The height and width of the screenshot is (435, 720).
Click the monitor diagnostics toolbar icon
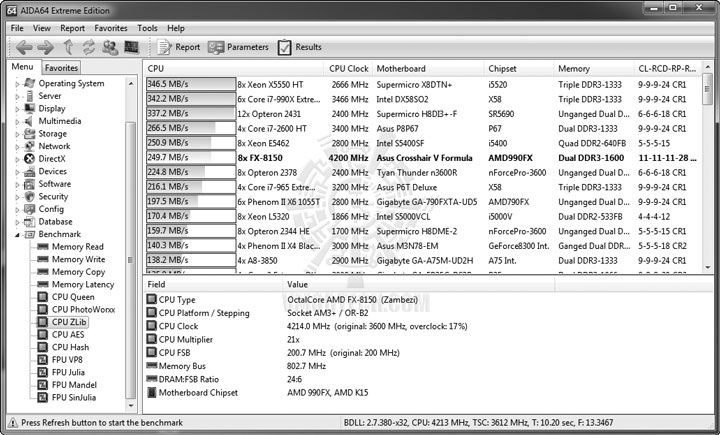131,47
